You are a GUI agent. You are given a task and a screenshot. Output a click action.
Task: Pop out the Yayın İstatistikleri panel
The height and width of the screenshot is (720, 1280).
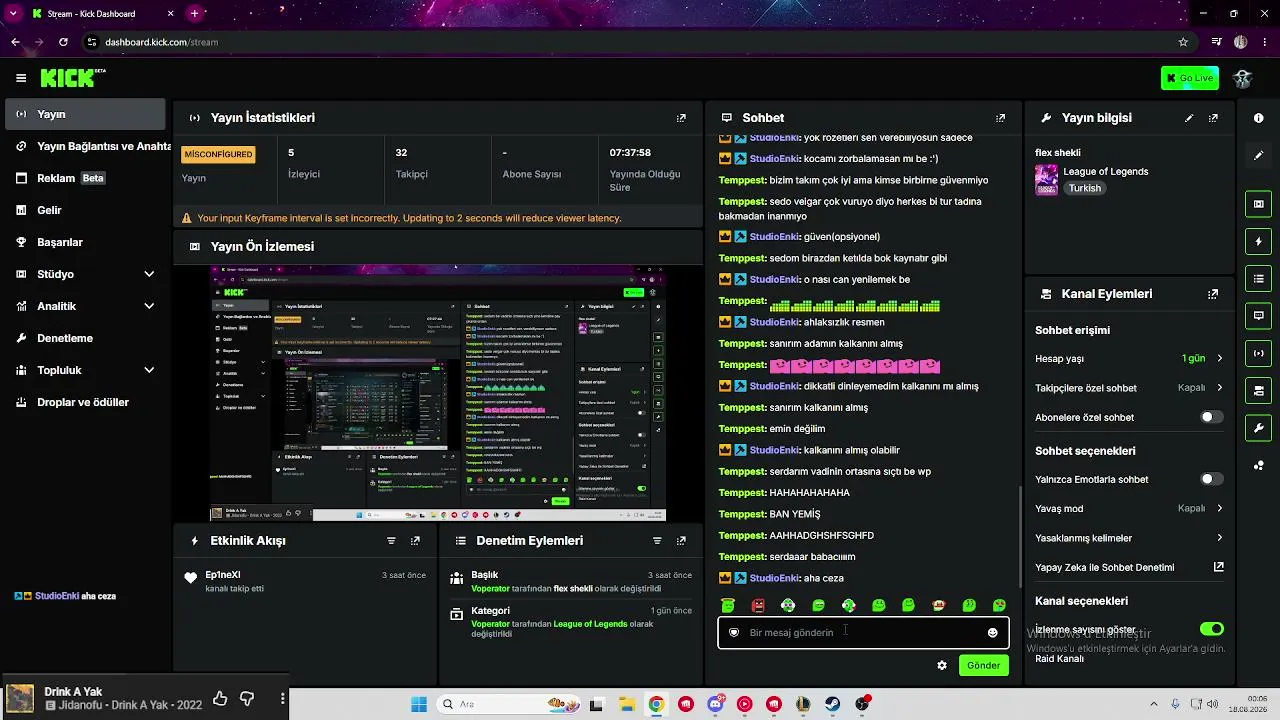681,118
